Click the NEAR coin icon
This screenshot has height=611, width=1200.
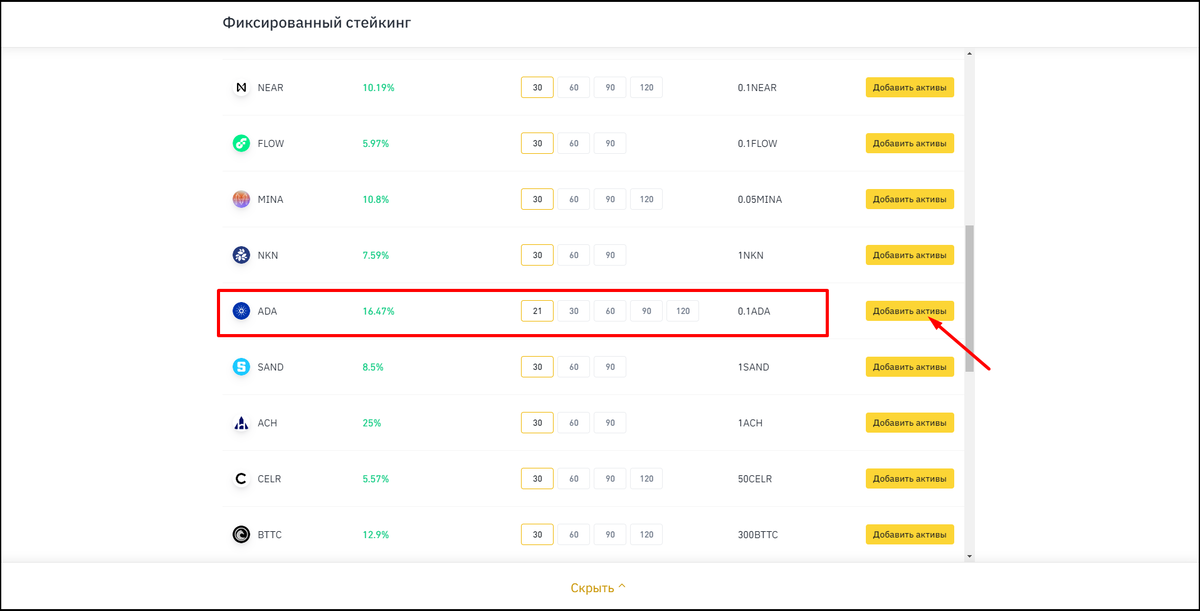[x=241, y=88]
